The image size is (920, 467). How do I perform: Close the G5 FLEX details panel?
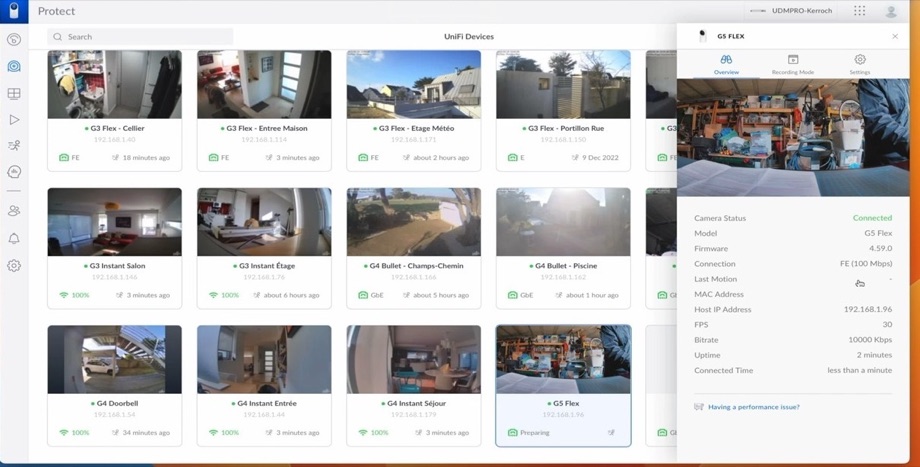[895, 36]
